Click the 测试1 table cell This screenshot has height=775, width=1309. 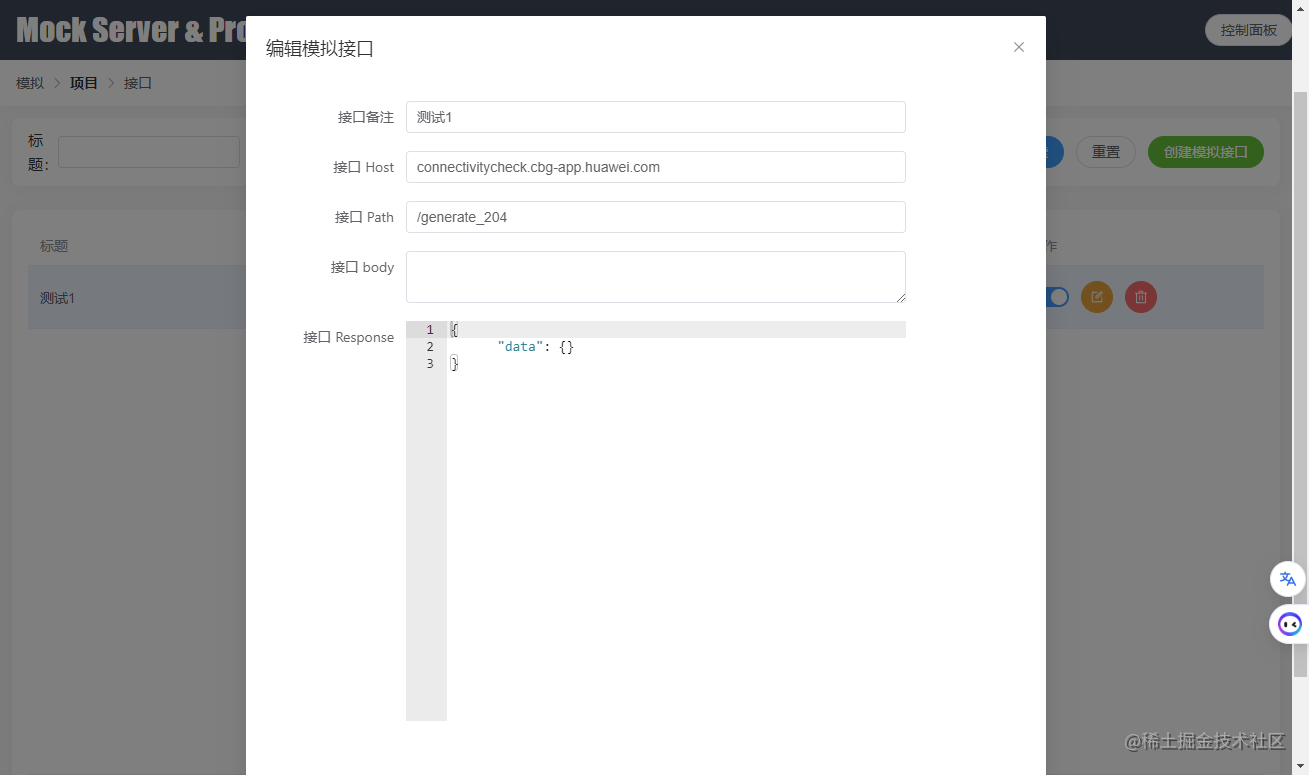click(x=58, y=298)
